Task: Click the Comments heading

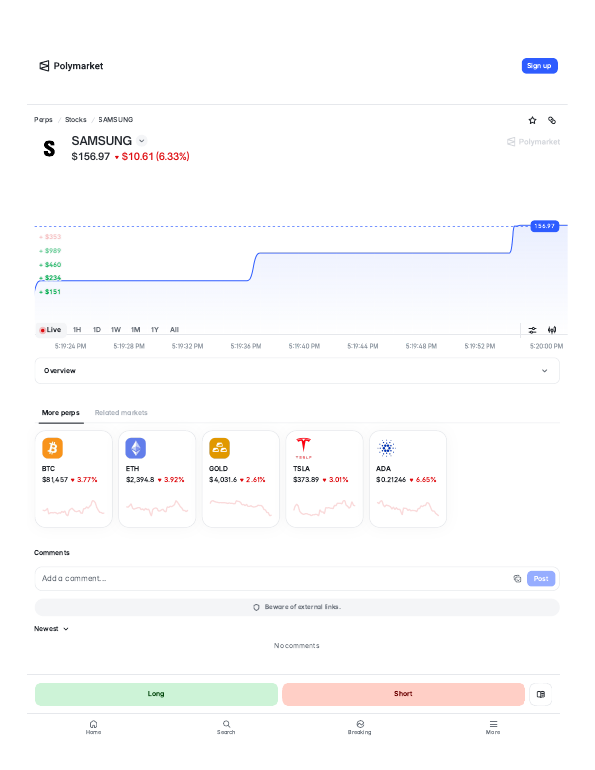Action: click(x=52, y=553)
